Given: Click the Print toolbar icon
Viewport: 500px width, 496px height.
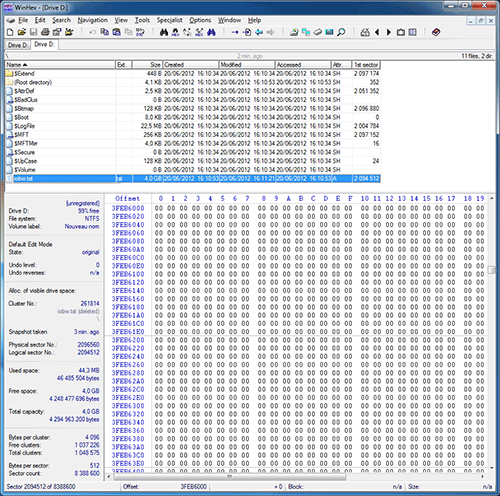Looking at the screenshot, I should (x=45, y=32).
